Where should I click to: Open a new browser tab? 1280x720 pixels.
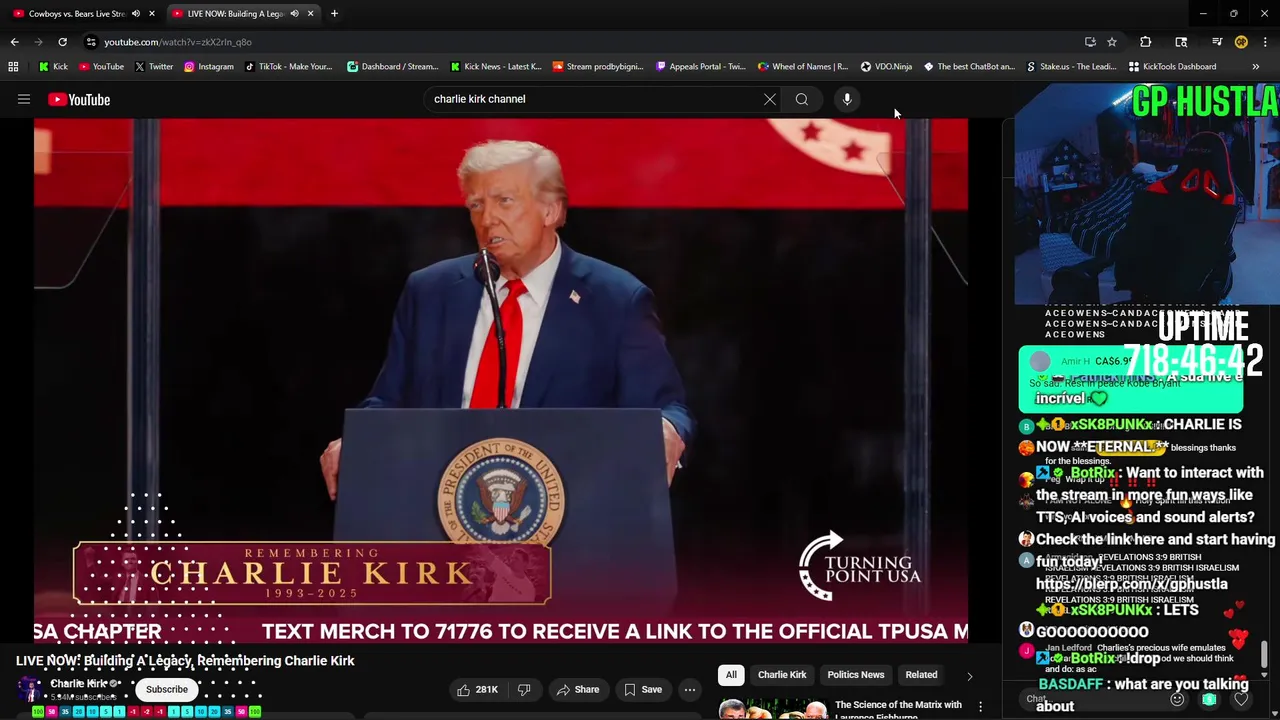click(334, 13)
